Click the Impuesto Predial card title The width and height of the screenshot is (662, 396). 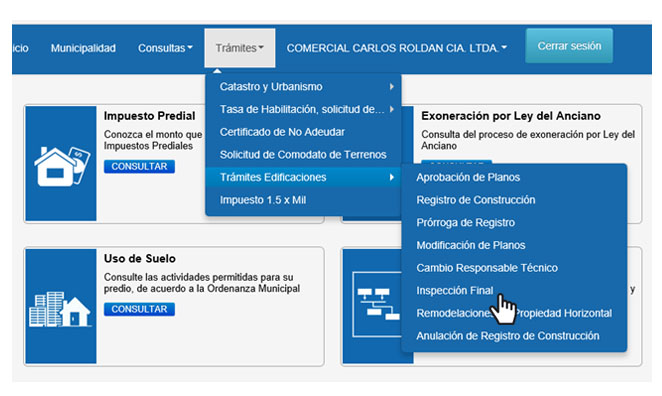149,116
